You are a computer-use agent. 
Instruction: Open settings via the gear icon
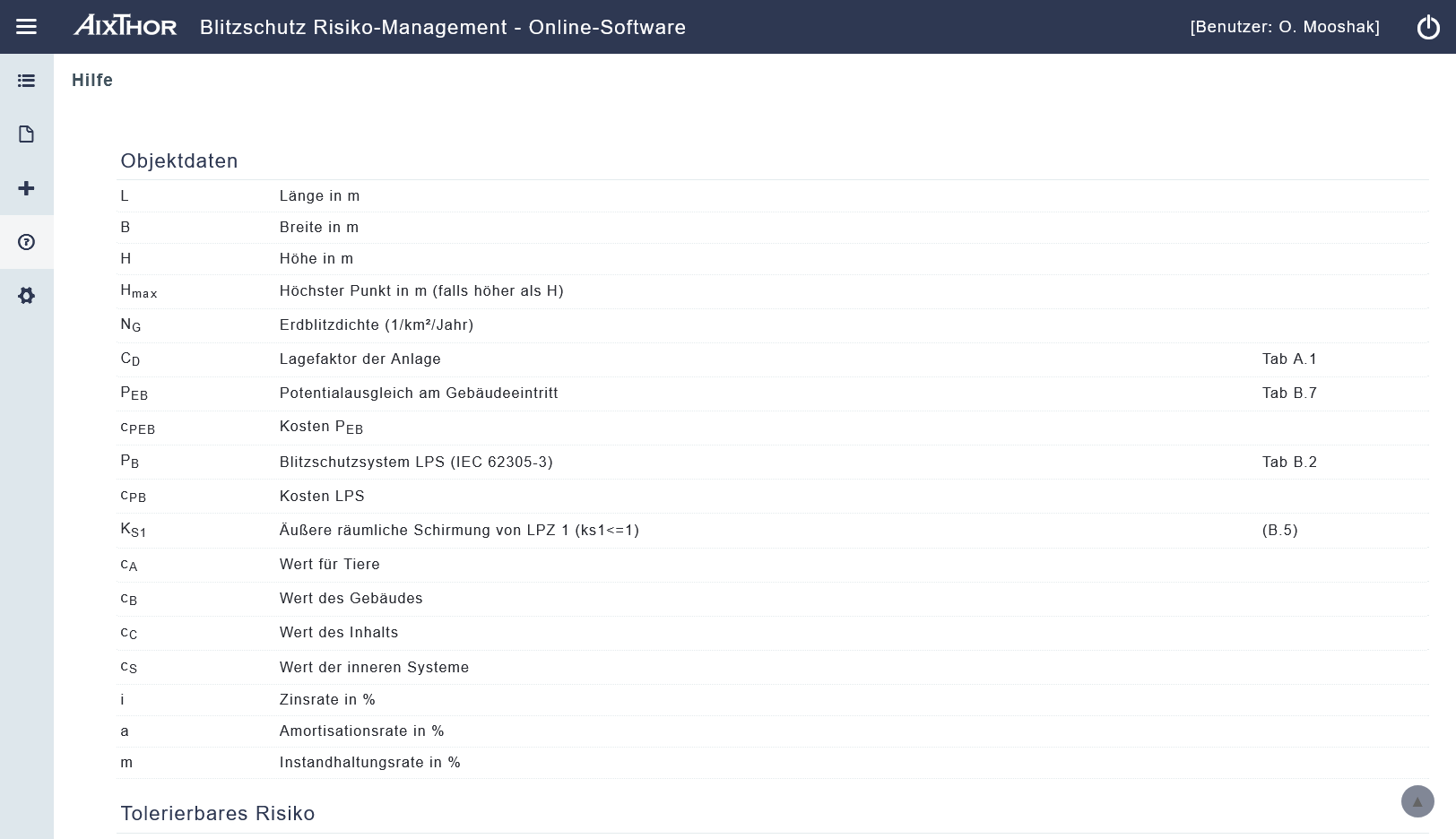pos(26,296)
